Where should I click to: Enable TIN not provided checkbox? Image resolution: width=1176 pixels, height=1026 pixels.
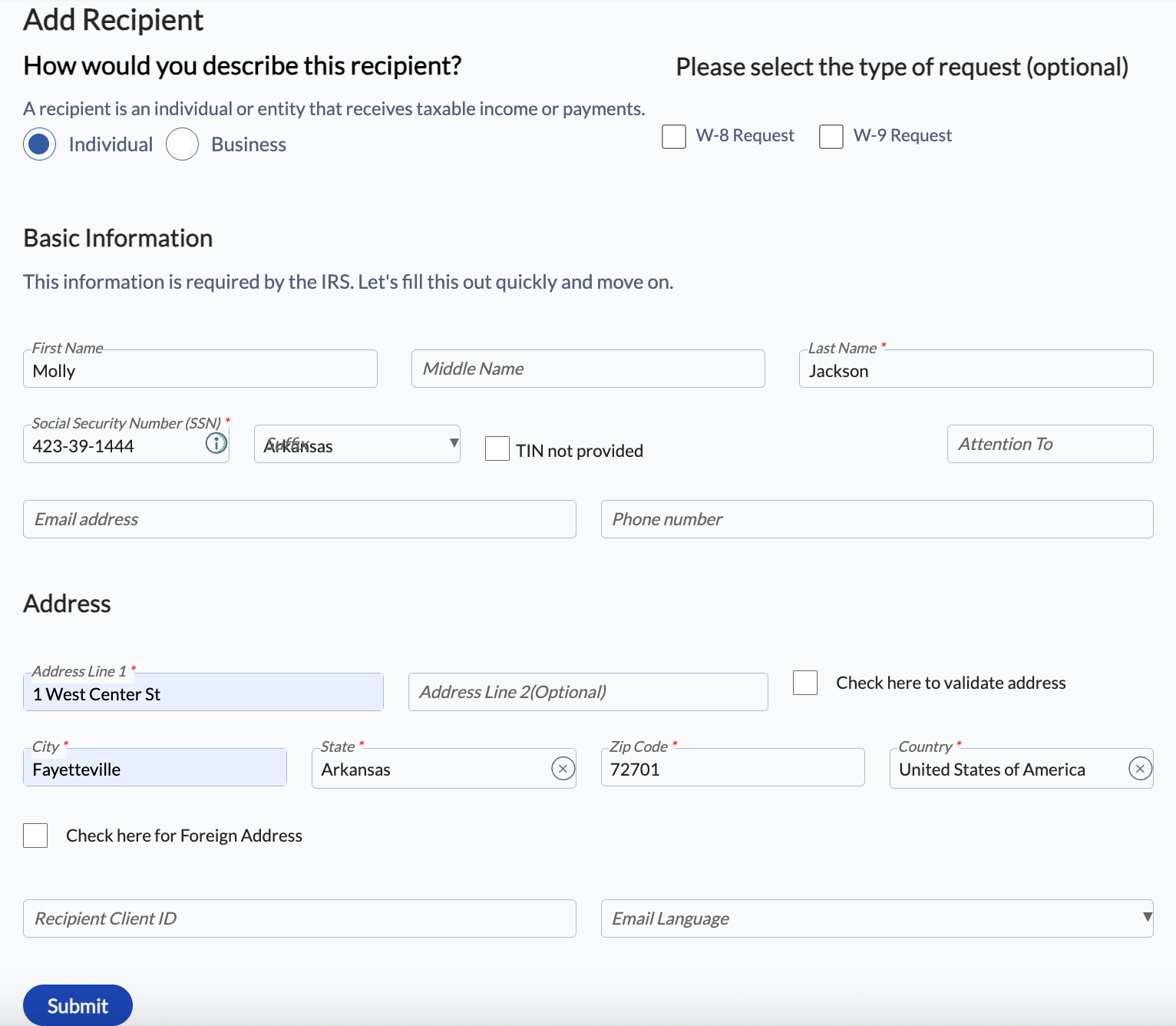tap(497, 448)
